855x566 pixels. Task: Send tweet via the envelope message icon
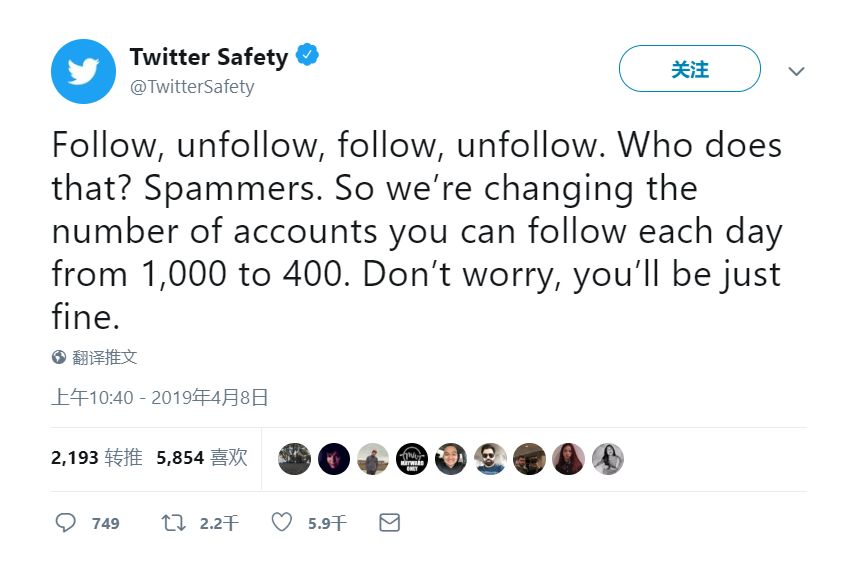click(x=389, y=522)
